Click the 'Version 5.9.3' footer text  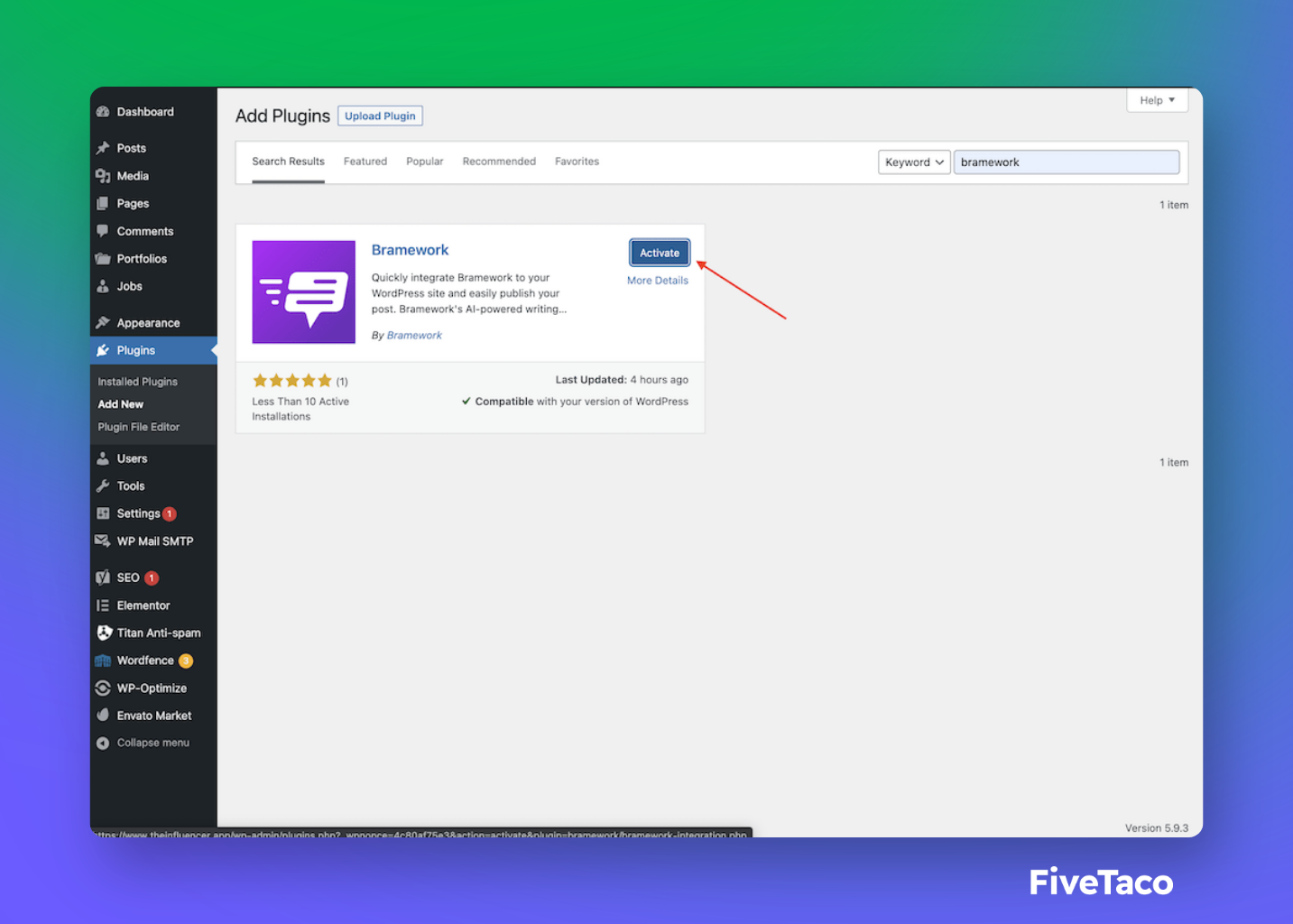(1157, 828)
